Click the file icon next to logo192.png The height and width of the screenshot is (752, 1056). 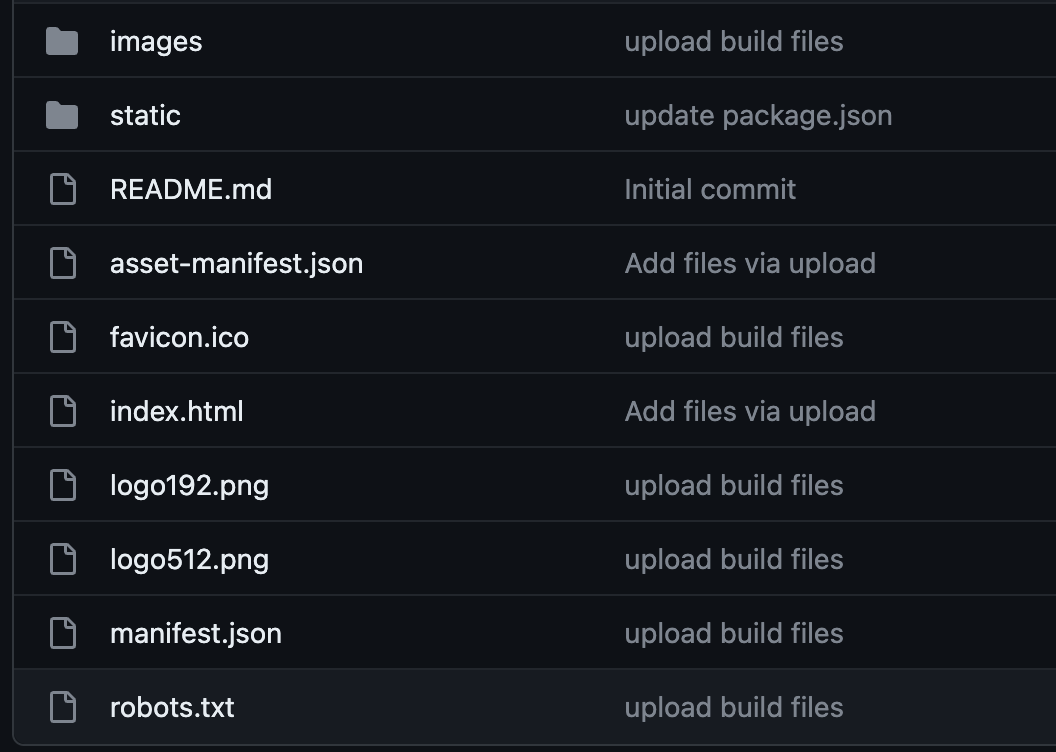pos(63,485)
